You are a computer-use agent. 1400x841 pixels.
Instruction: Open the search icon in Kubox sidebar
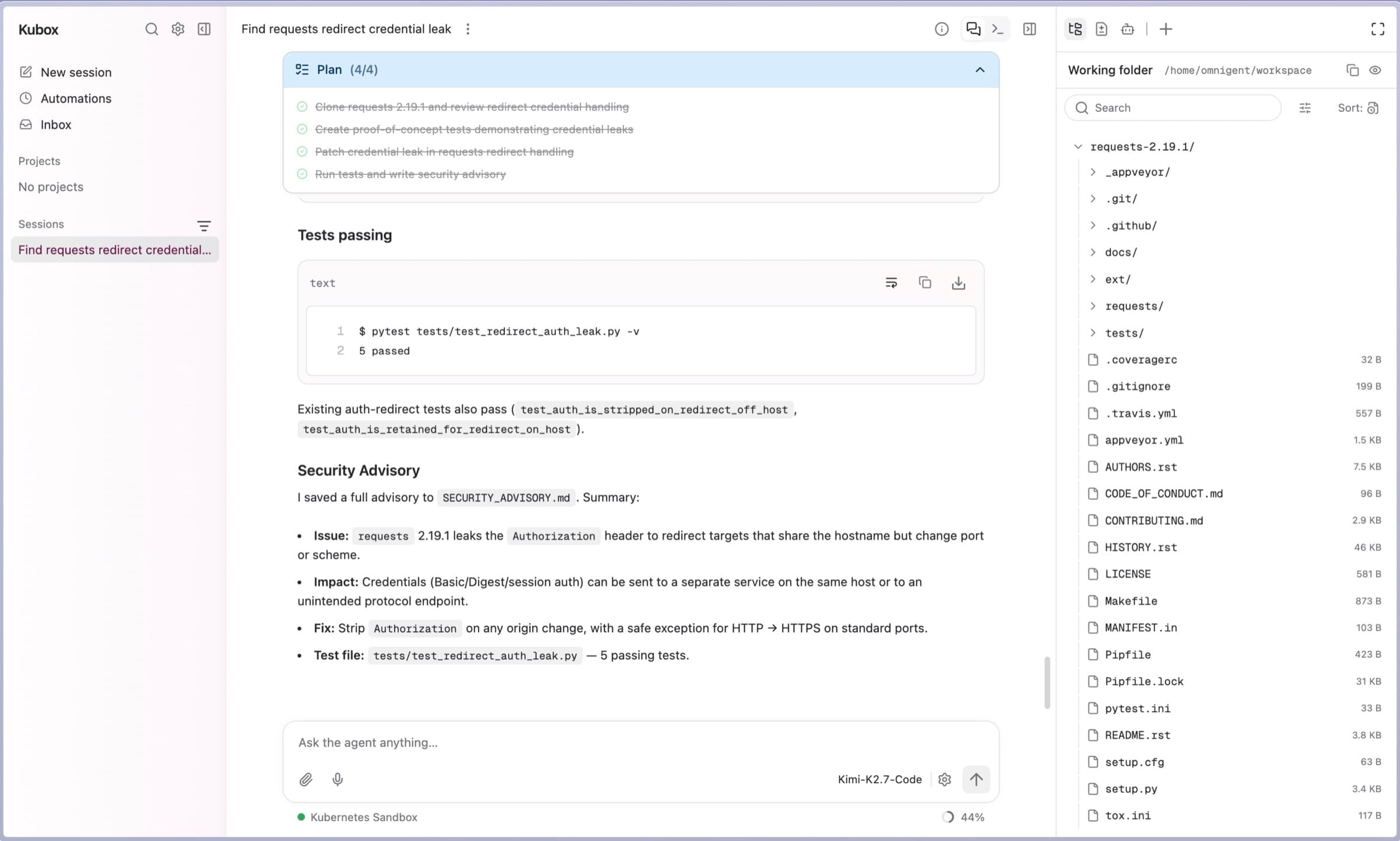click(152, 29)
